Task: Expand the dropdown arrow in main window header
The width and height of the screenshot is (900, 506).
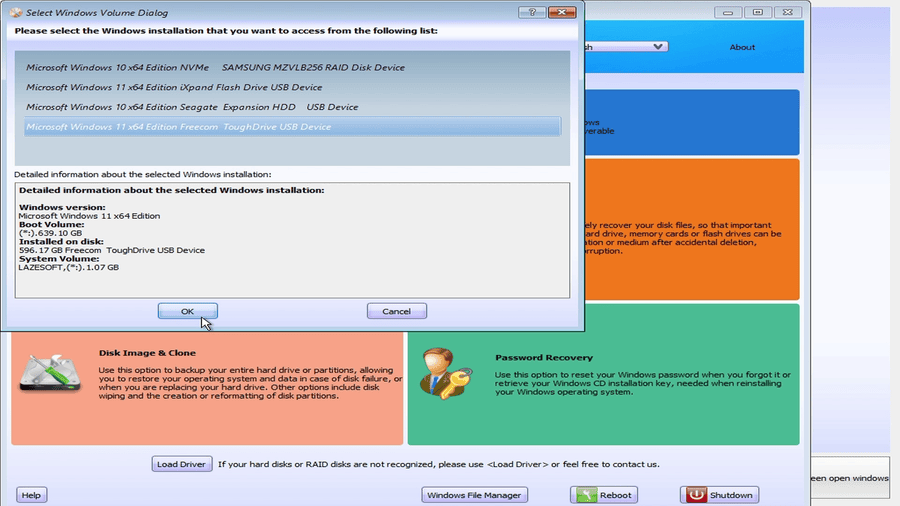Action: 658,46
